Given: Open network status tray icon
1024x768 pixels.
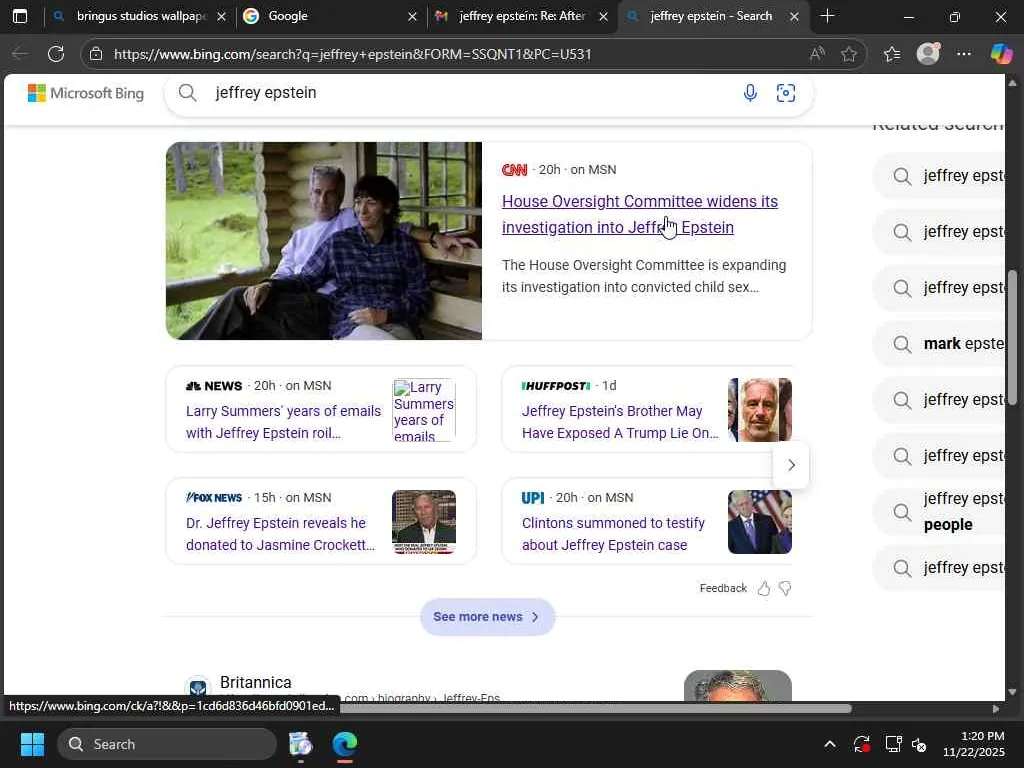Looking at the screenshot, I should 893,744.
